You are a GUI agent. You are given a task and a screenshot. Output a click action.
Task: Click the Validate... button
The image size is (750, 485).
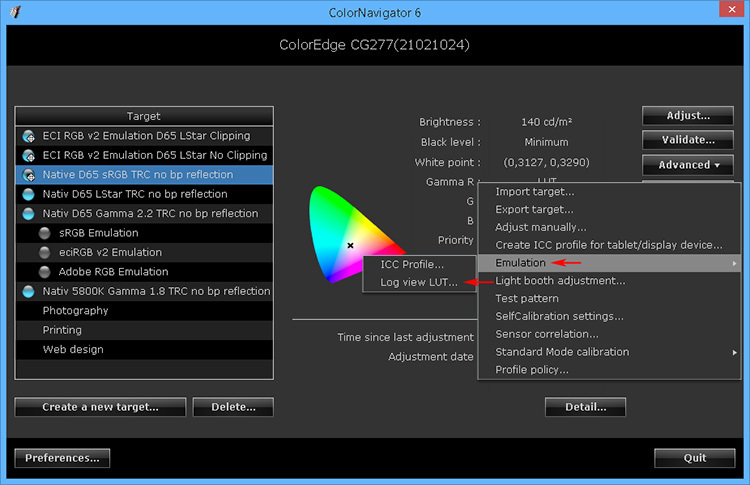688,140
